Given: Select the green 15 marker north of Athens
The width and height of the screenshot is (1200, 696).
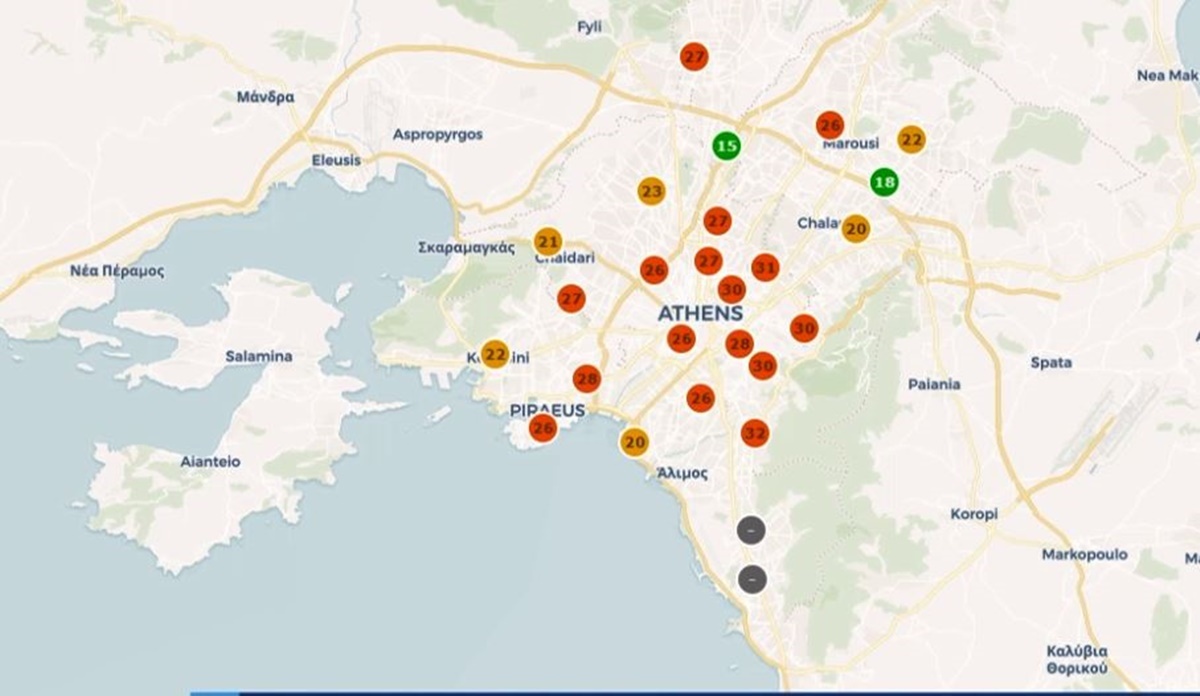Looking at the screenshot, I should [x=726, y=145].
